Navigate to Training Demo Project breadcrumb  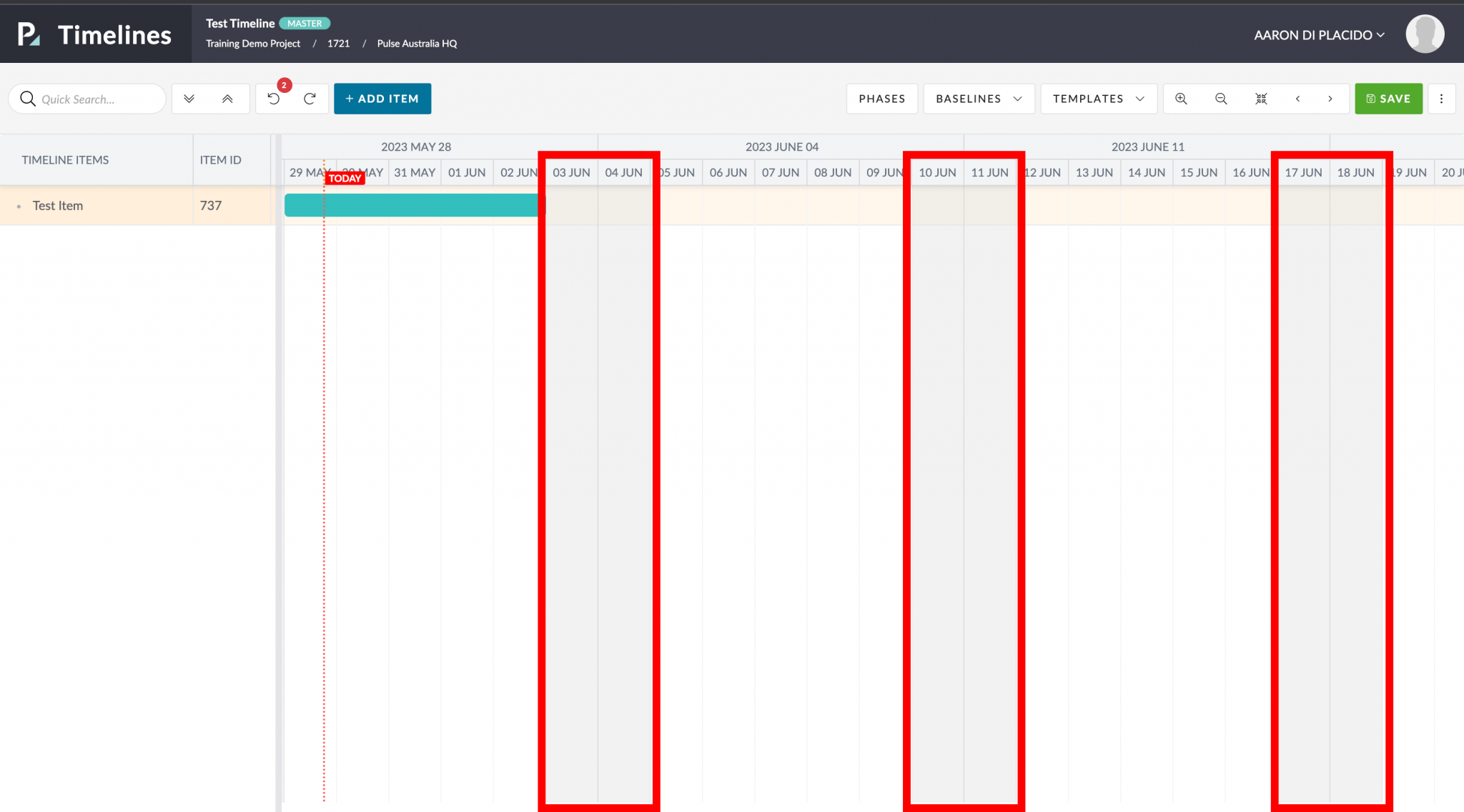click(x=252, y=43)
